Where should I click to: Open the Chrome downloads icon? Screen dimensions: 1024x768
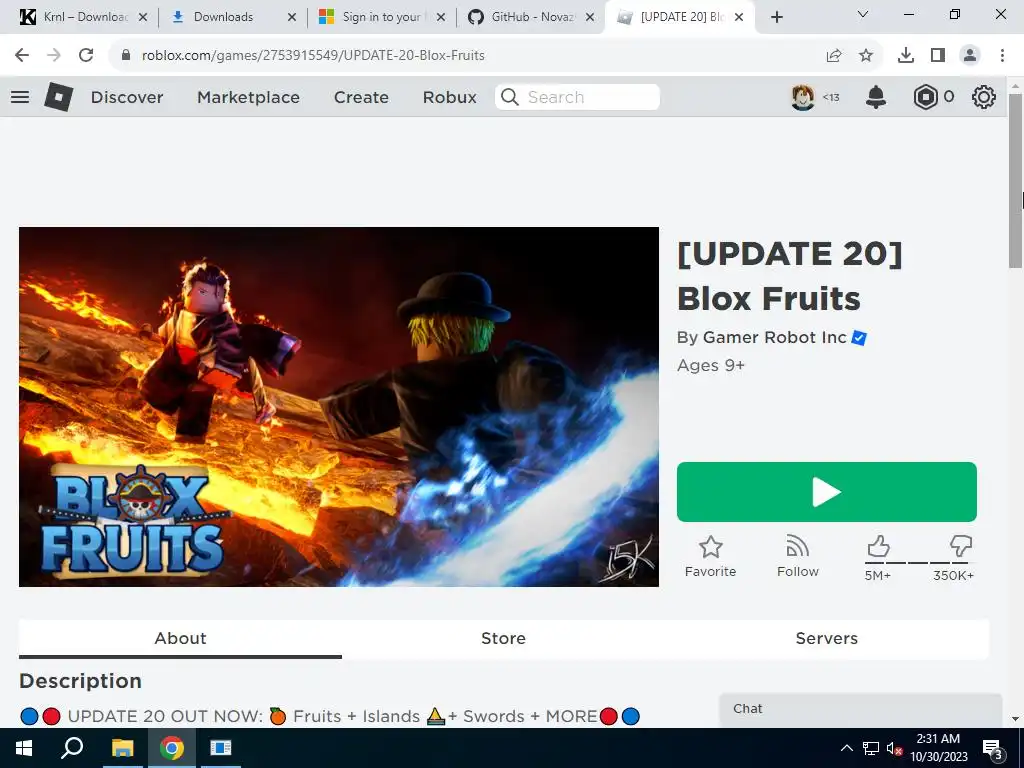[906, 56]
